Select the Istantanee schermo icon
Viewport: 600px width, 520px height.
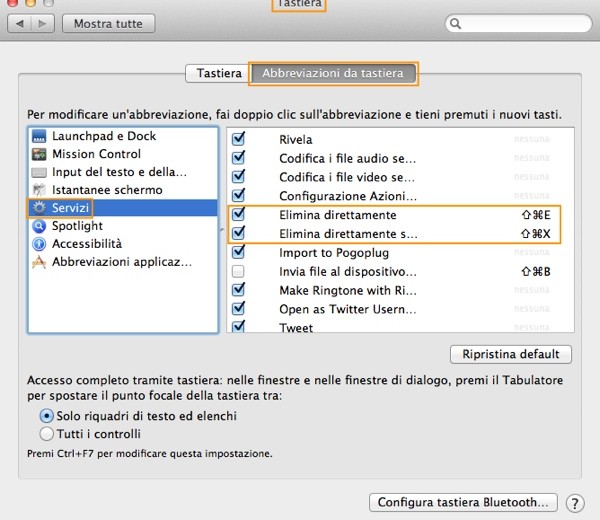(39, 190)
